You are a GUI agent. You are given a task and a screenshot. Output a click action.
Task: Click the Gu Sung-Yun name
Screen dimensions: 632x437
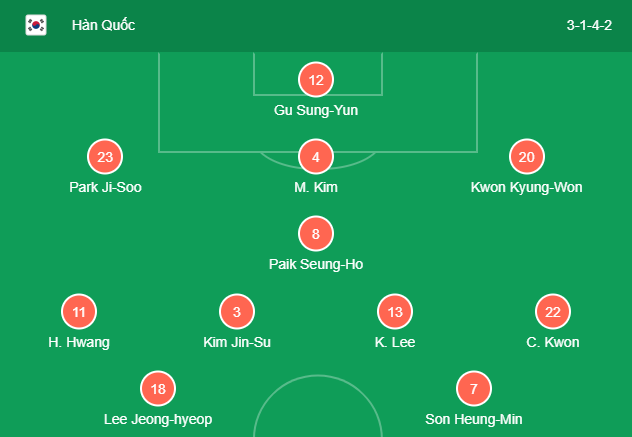pos(316,110)
